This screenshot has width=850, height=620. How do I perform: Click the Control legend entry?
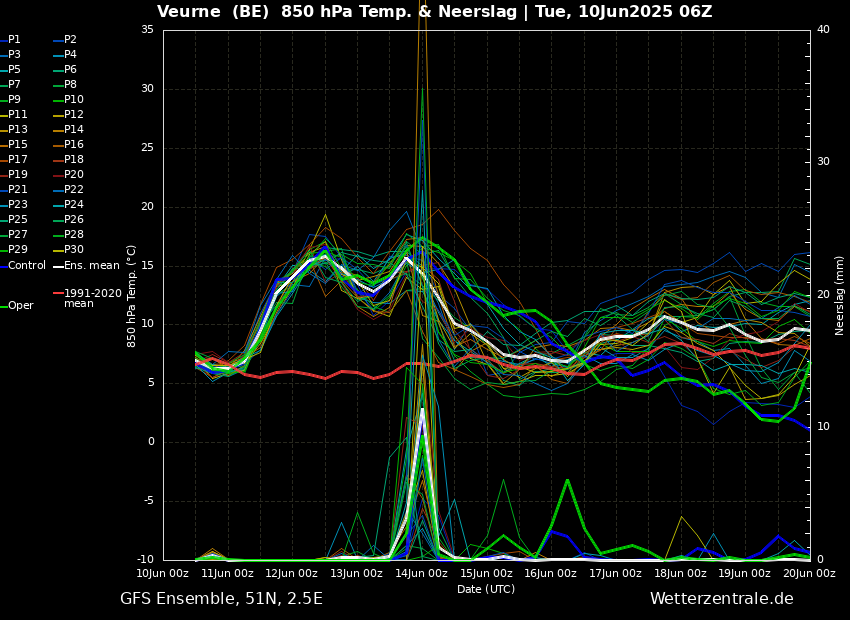click(x=23, y=266)
